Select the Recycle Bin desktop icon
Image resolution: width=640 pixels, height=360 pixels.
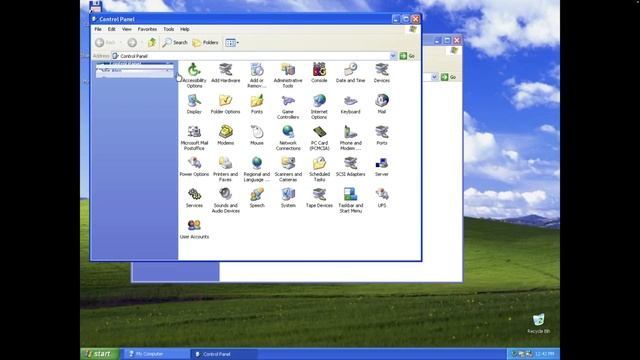pos(538,324)
